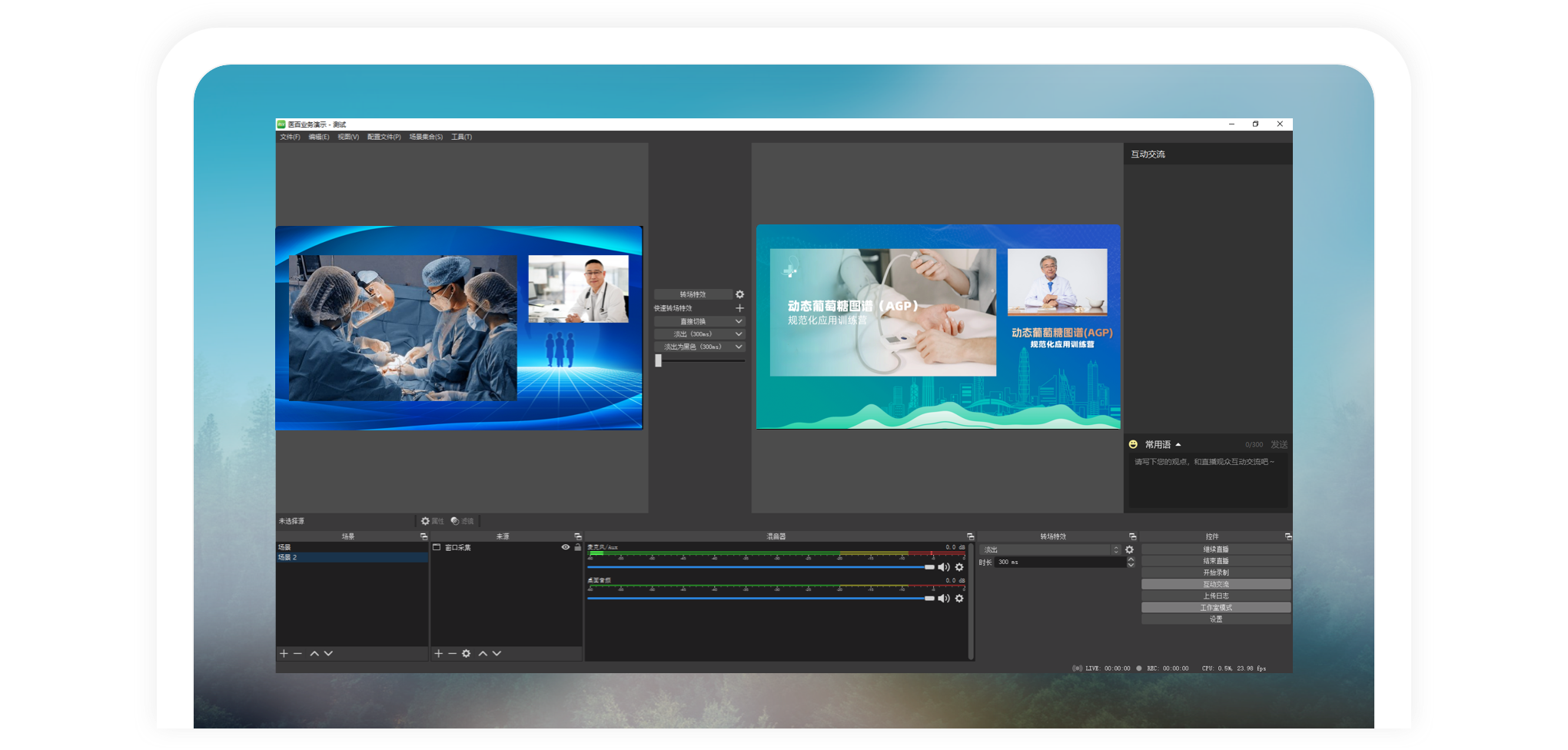Click the 转场特效 button between previews
The width and height of the screenshot is (1568, 750).
click(693, 294)
